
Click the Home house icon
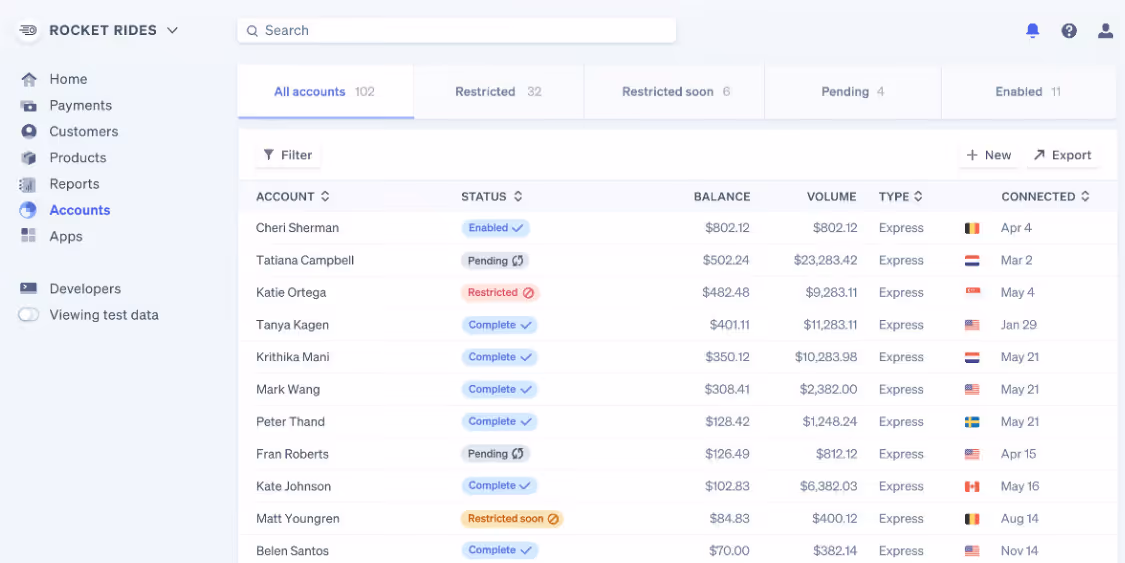click(29, 79)
